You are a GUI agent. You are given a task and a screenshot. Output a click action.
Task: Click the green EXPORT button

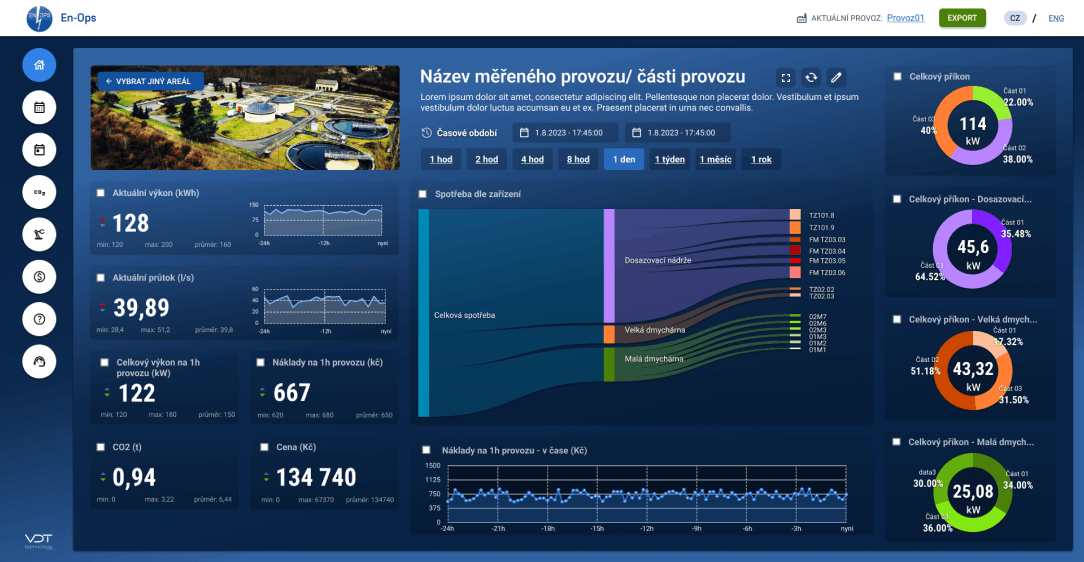pos(962,18)
